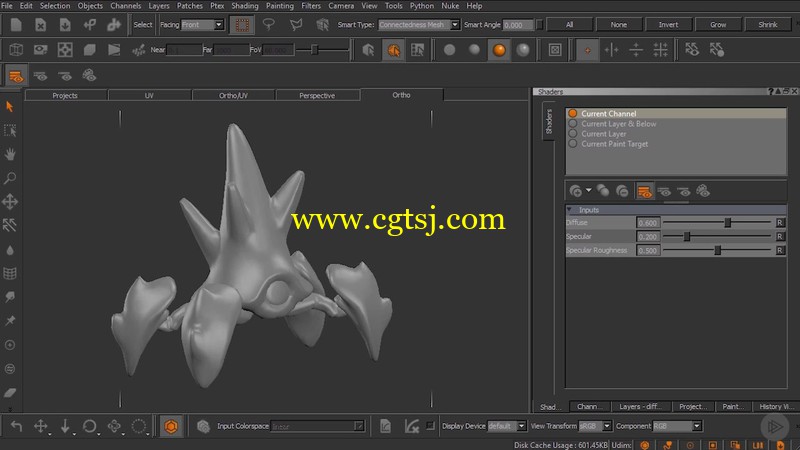Select the orange full lighting sphere
This screenshot has height=450, width=800.
click(499, 49)
